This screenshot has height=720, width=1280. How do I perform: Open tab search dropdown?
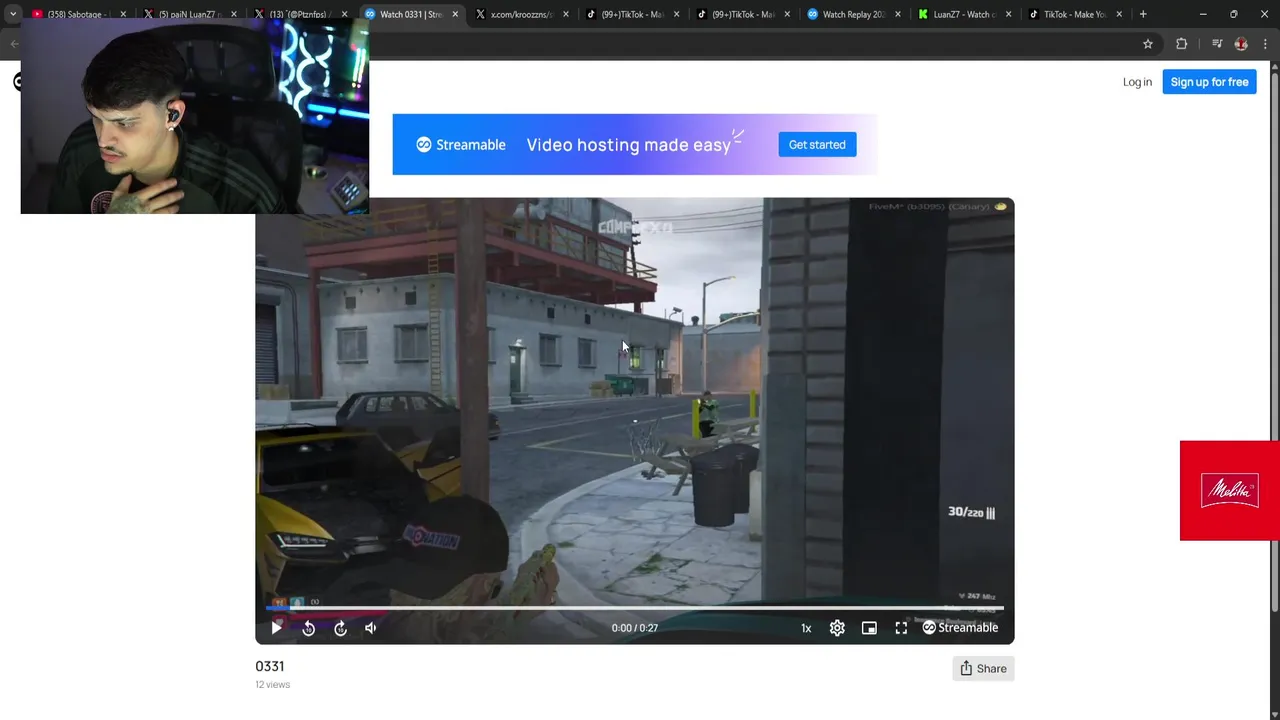[12, 14]
